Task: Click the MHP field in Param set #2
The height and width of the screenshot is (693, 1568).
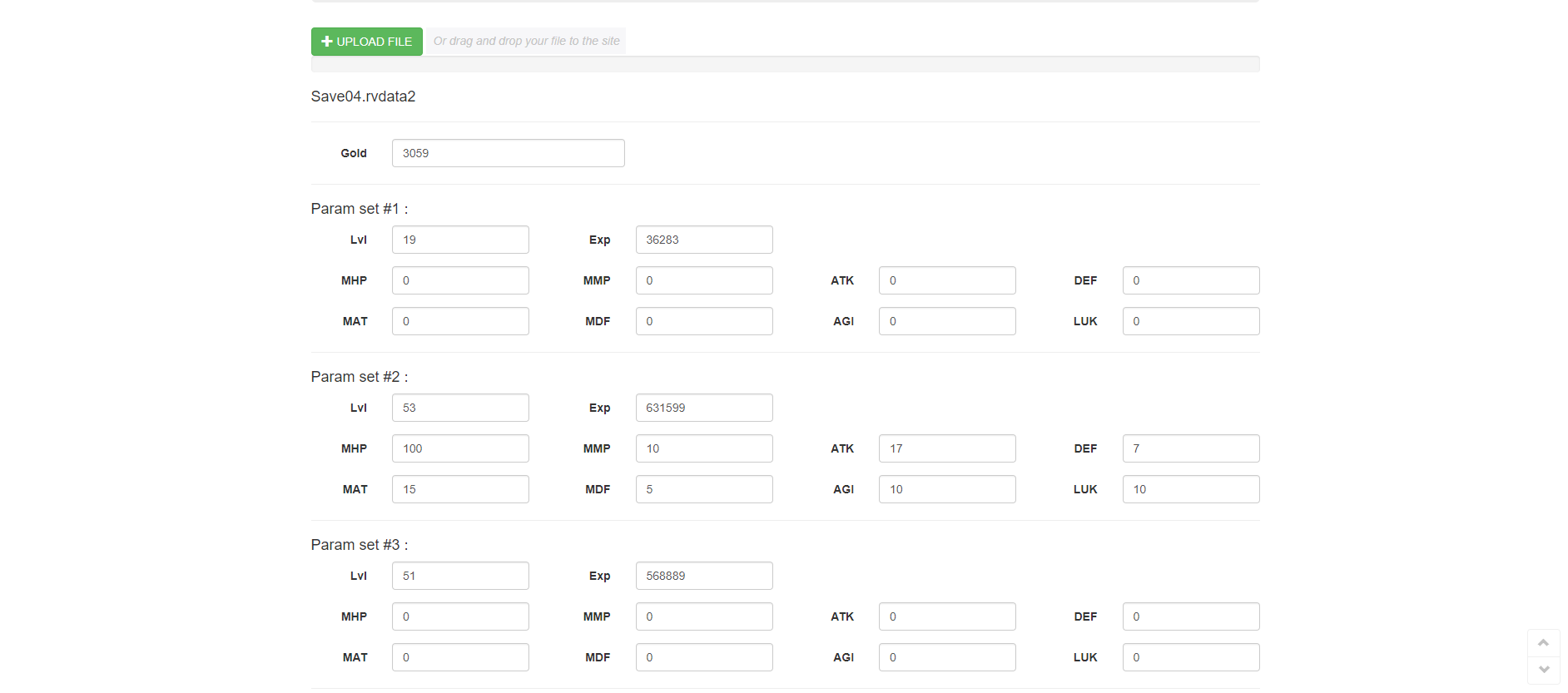Action: click(x=460, y=448)
